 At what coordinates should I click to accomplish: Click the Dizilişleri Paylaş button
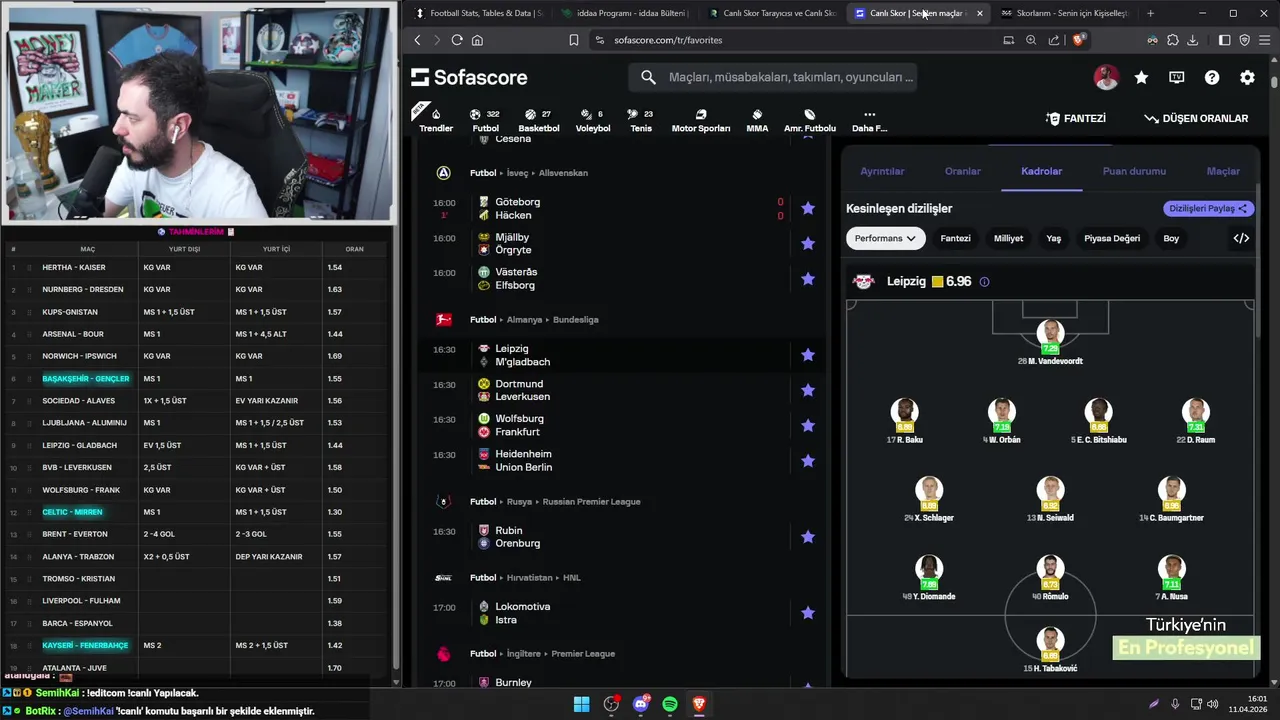click(1209, 209)
